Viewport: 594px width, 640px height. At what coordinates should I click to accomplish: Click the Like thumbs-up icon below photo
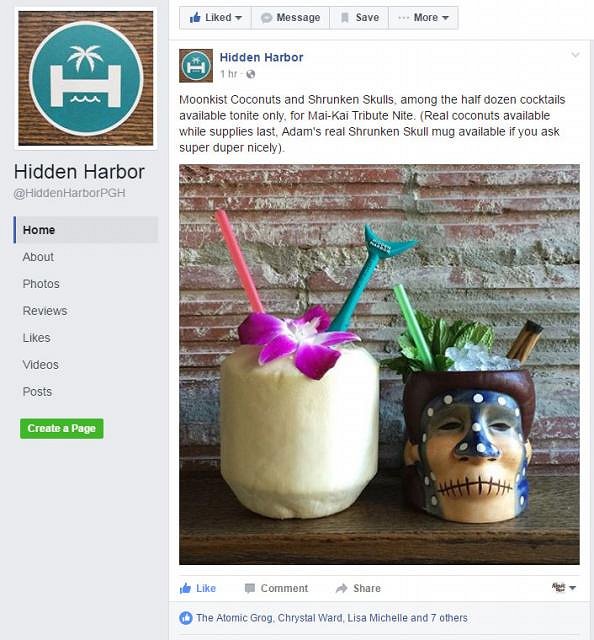point(185,588)
